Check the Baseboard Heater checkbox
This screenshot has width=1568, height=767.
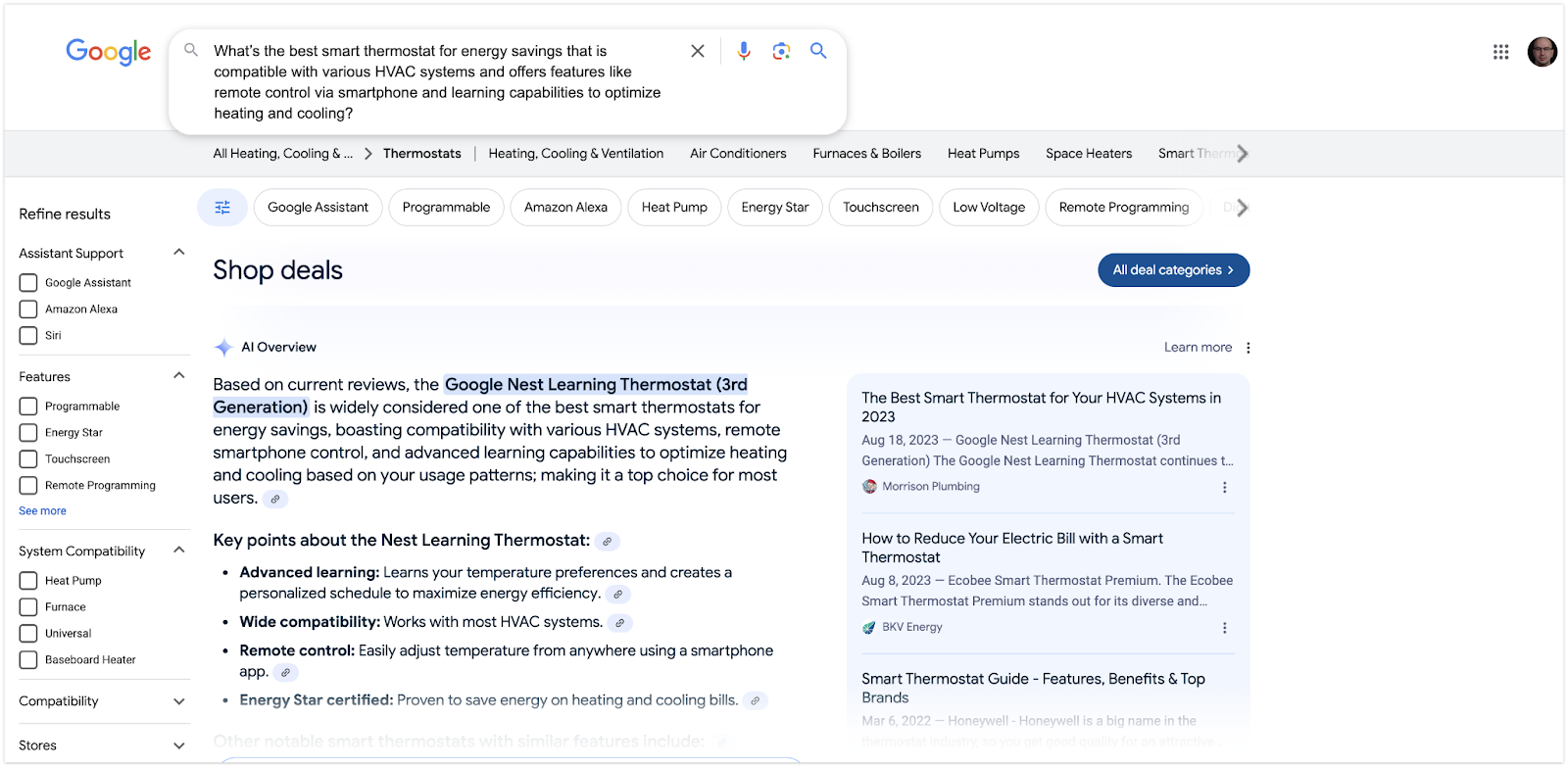(x=28, y=660)
